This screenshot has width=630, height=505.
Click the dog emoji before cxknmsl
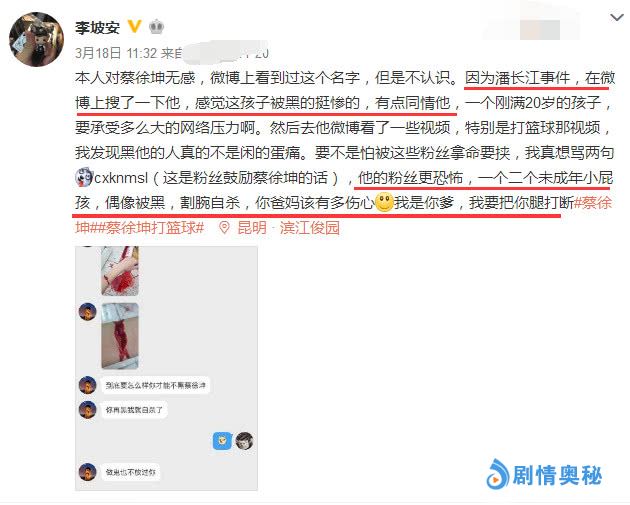click(84, 177)
